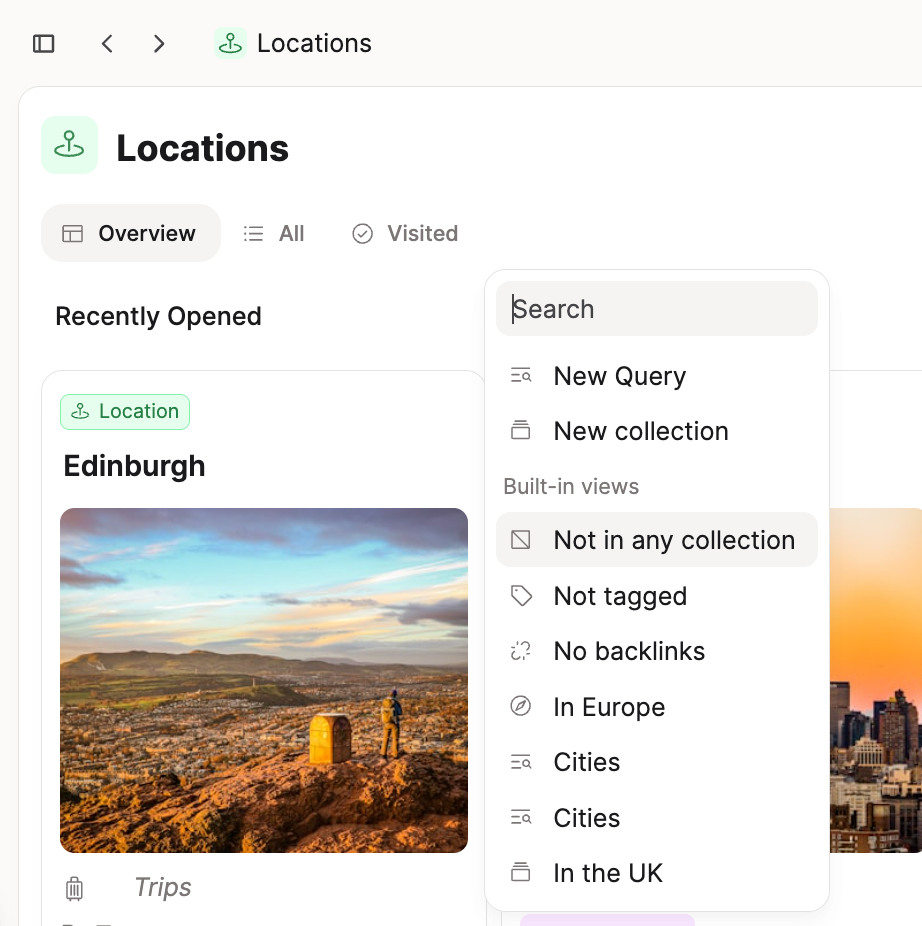Click the Built-in views section label
The width and height of the screenshot is (922, 926).
(x=571, y=487)
